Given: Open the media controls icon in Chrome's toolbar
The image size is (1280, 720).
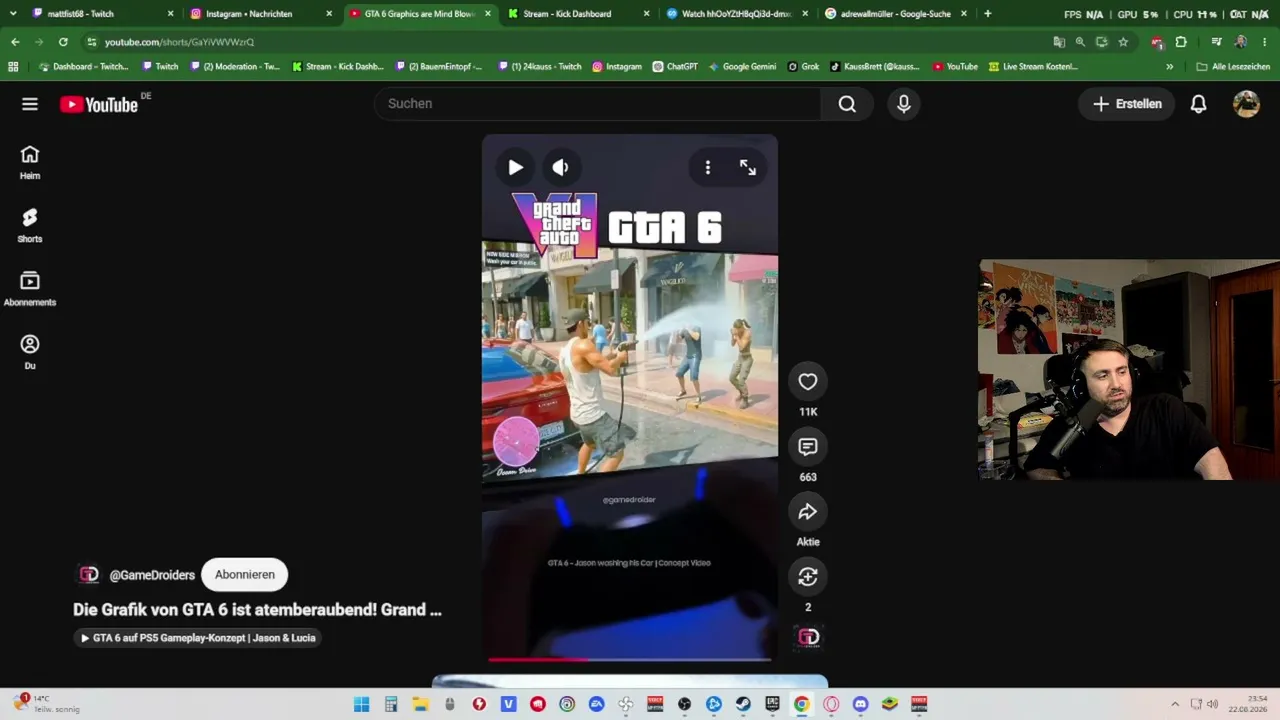Looking at the screenshot, I should coord(1216,42).
